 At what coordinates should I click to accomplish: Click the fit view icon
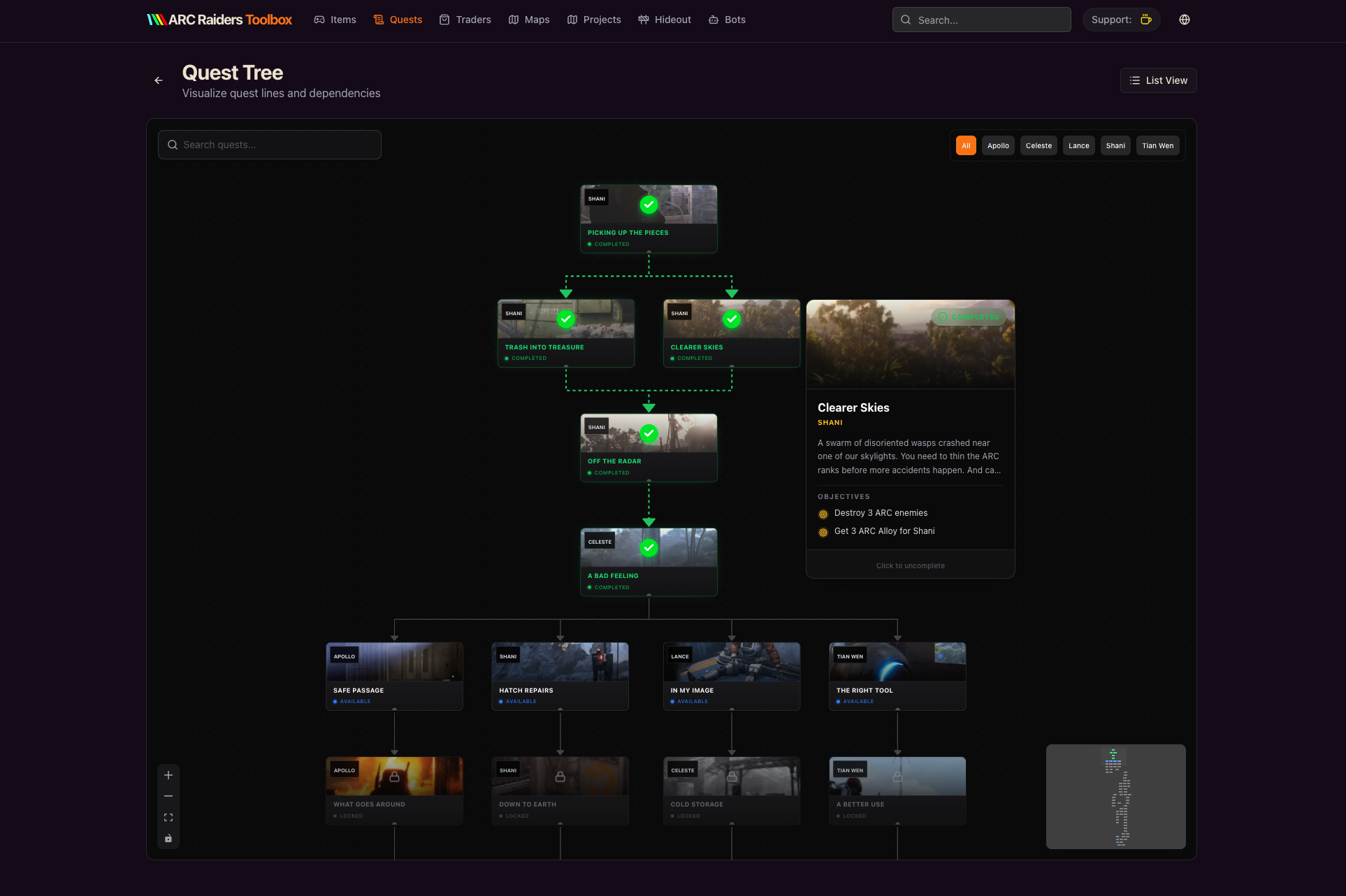(168, 817)
